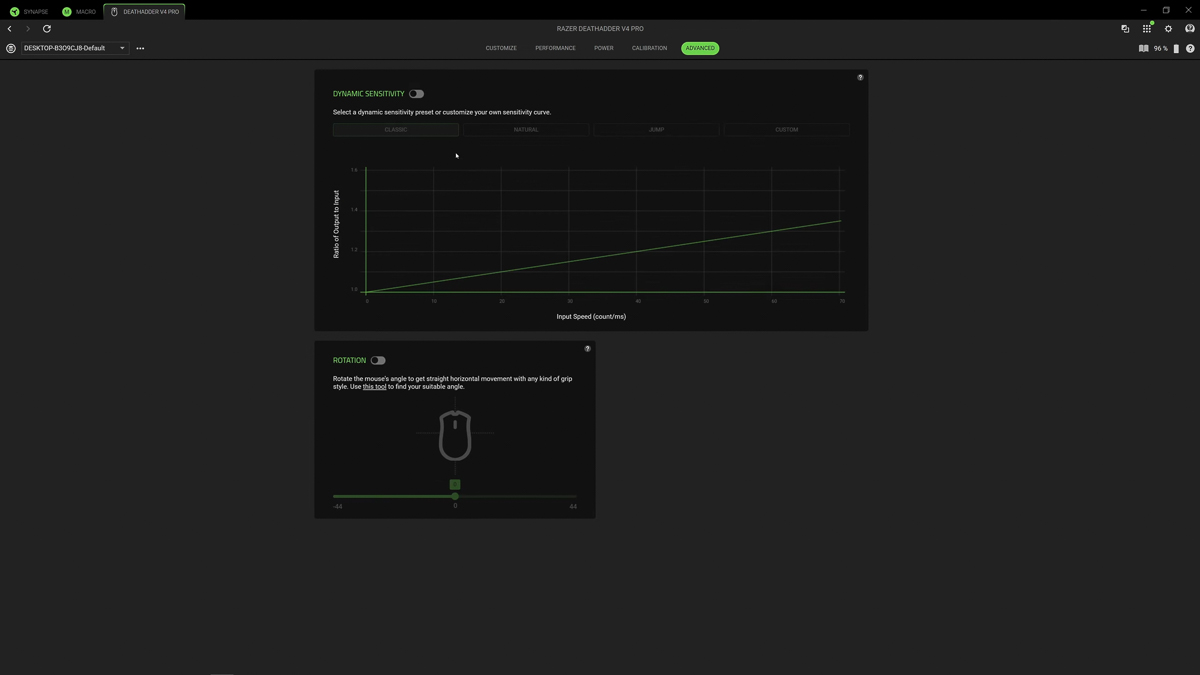Screen dimensions: 1200x675
Task: Turn on the Rotation toggle
Action: point(378,360)
